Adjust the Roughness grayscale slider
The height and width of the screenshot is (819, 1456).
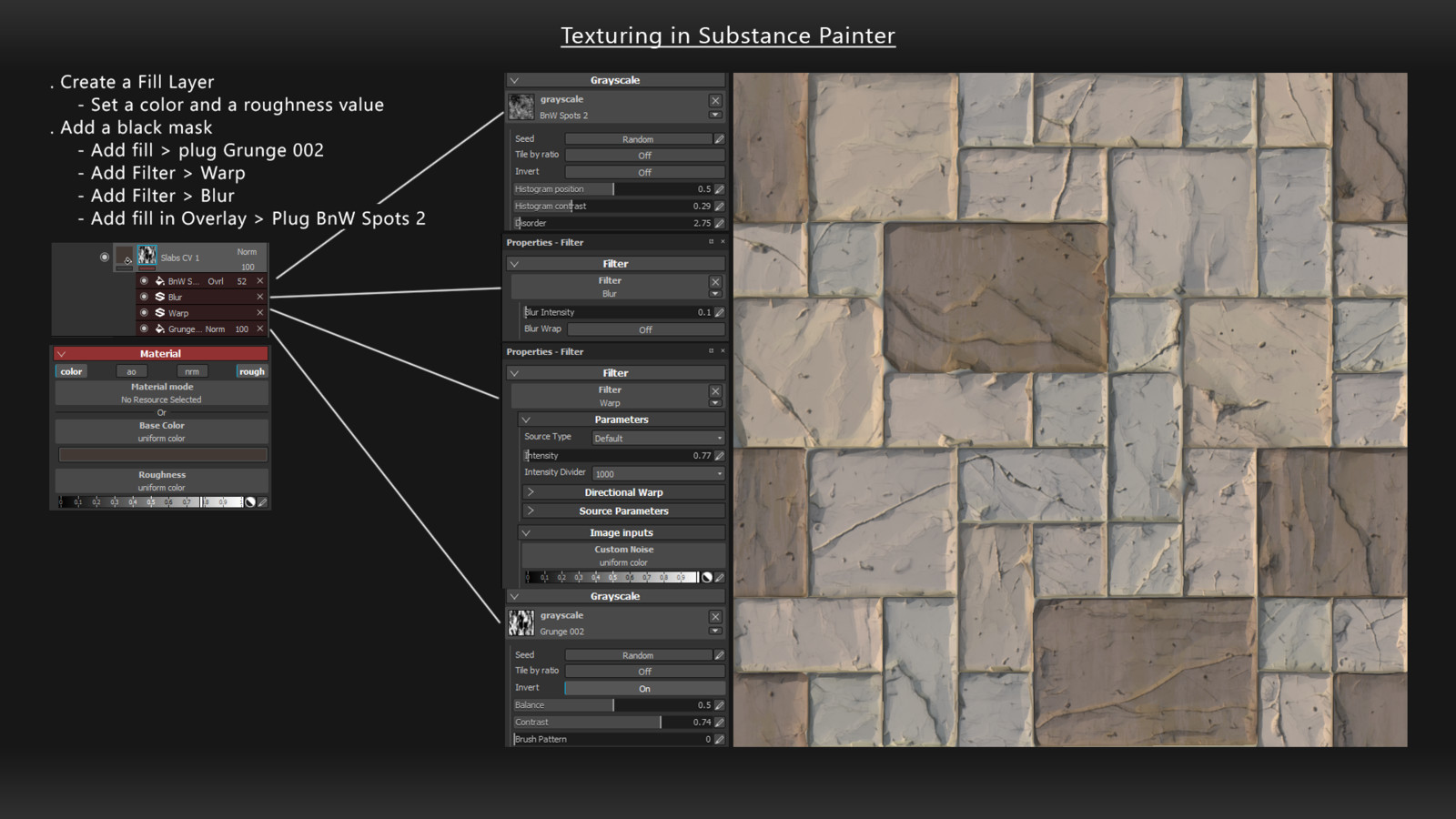[x=150, y=501]
